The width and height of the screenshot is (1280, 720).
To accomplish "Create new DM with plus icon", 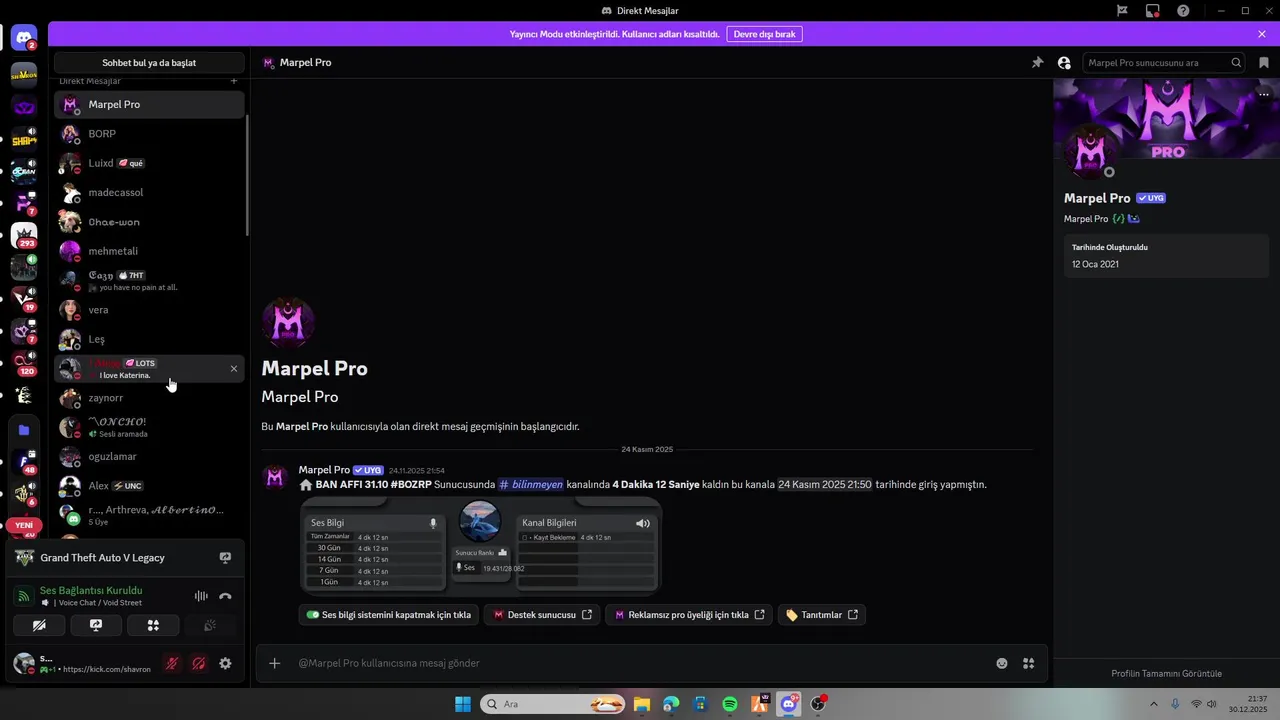I will (x=234, y=81).
